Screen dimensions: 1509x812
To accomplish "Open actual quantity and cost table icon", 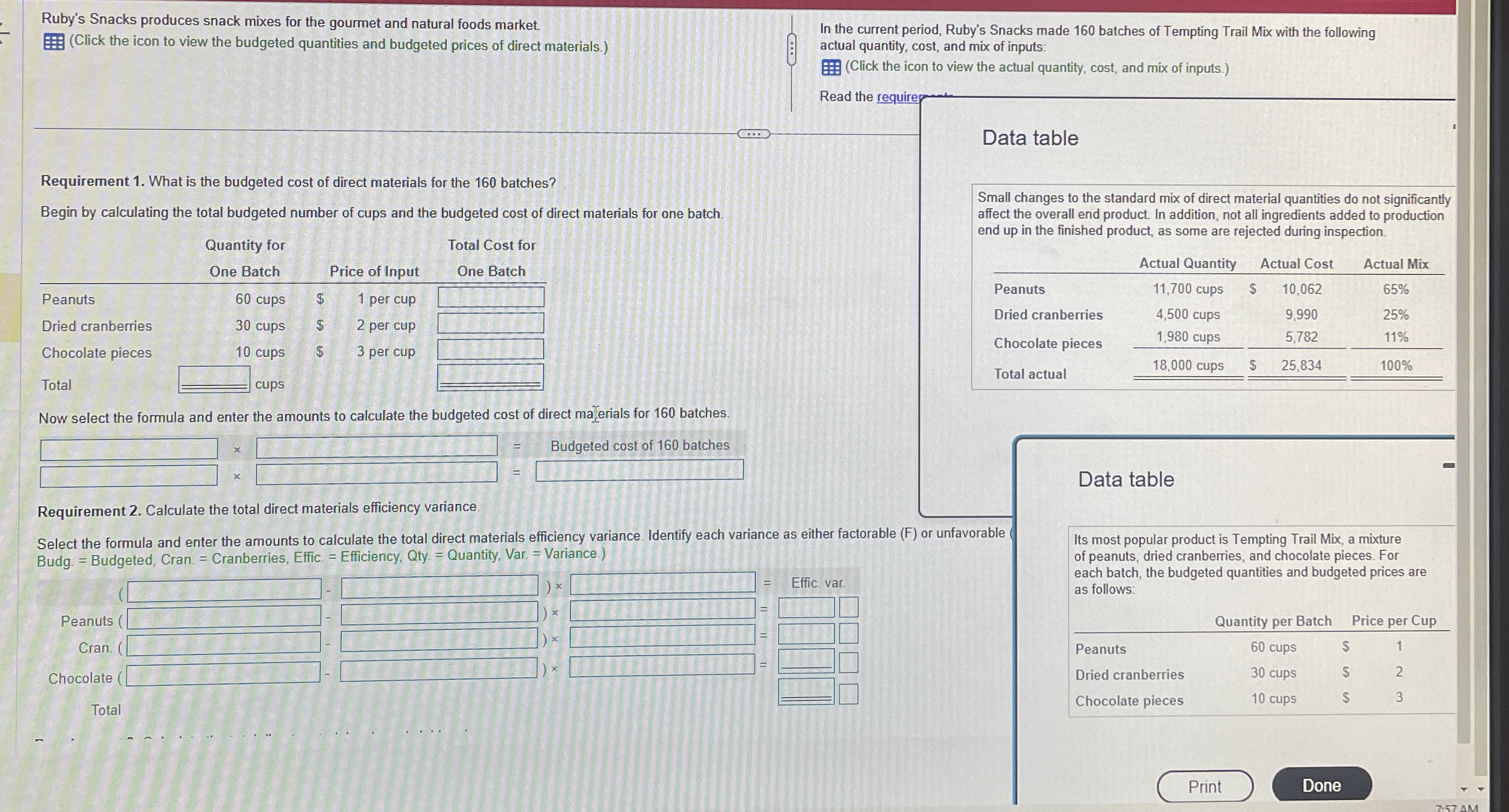I will pos(830,68).
